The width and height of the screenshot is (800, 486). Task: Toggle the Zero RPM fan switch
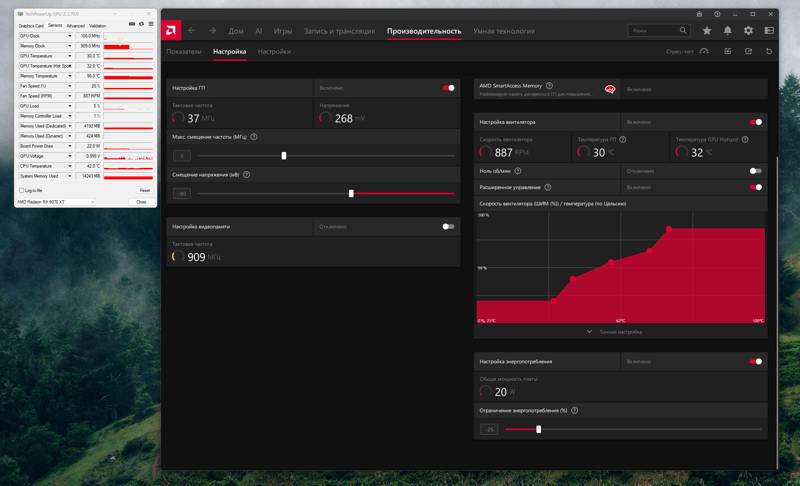(x=756, y=171)
